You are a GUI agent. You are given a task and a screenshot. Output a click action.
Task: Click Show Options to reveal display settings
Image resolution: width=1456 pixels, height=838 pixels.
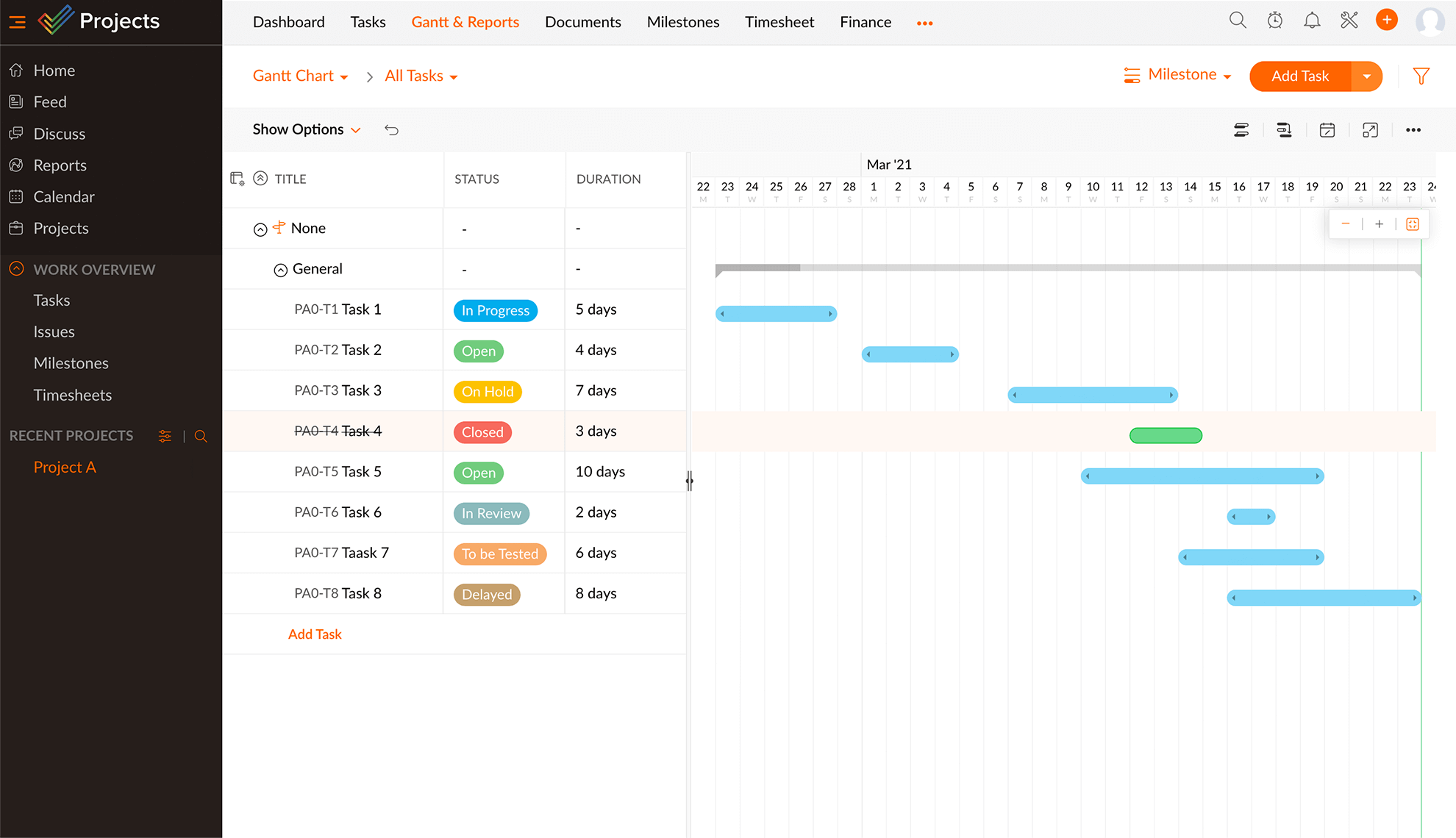click(x=305, y=128)
